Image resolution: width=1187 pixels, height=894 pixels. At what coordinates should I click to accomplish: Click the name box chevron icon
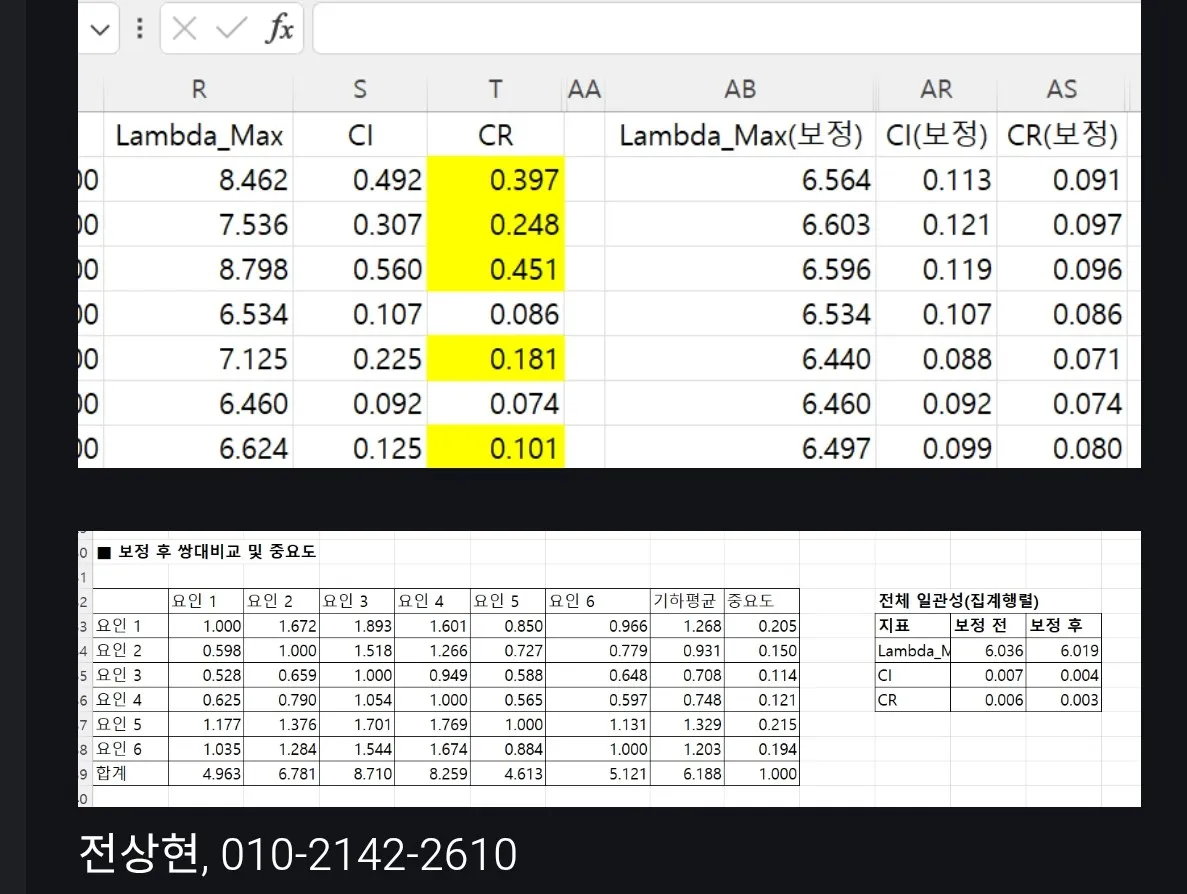pos(99,28)
